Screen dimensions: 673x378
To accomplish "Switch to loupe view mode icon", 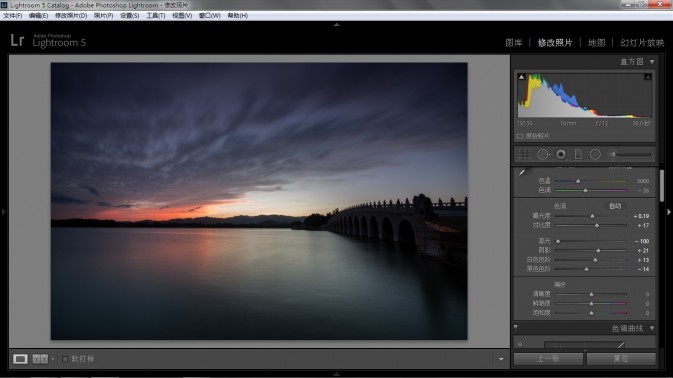I will tap(20, 359).
